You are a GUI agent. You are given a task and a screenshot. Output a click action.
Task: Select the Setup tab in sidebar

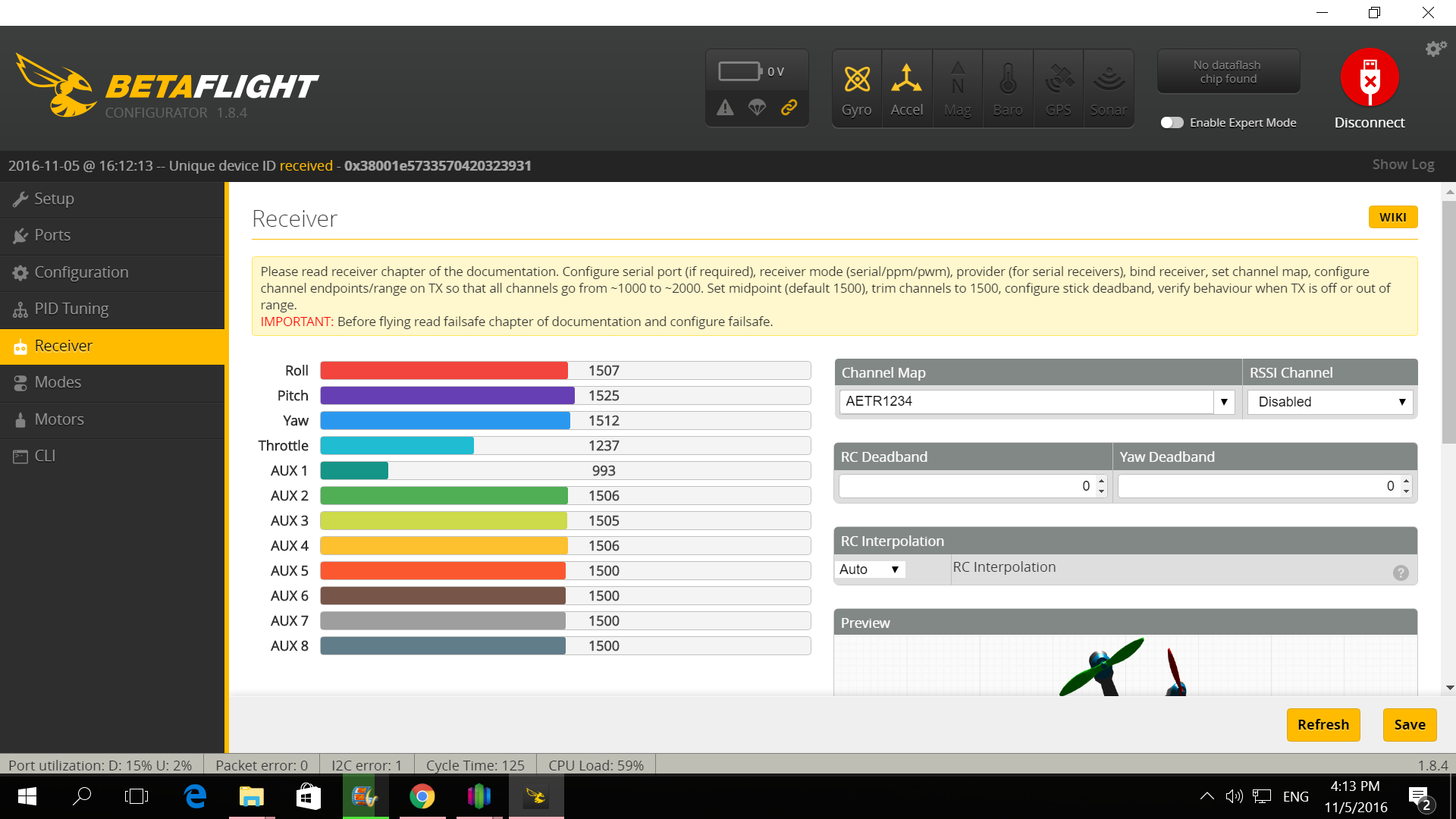tap(53, 198)
